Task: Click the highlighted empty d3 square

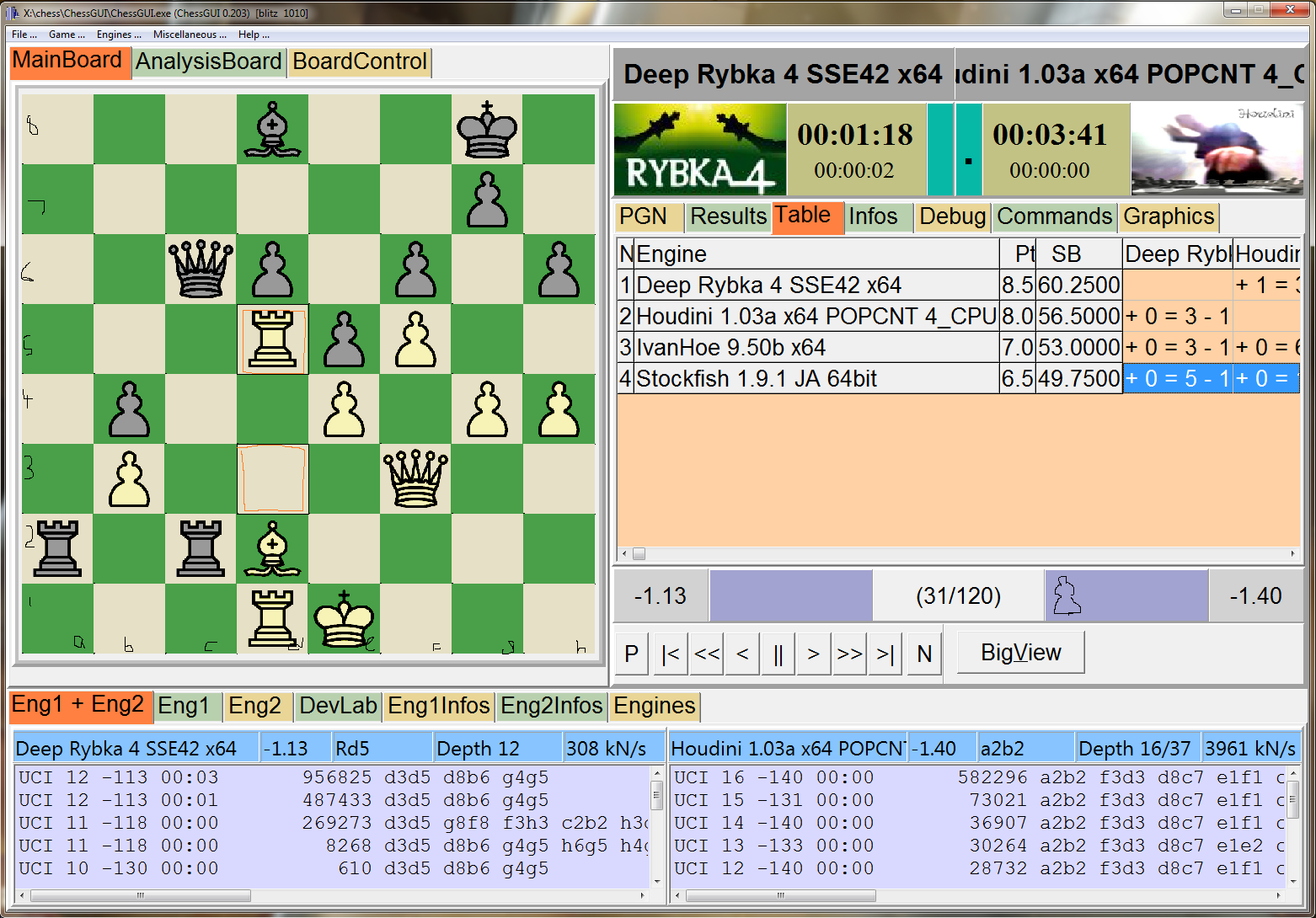Action: coord(272,478)
